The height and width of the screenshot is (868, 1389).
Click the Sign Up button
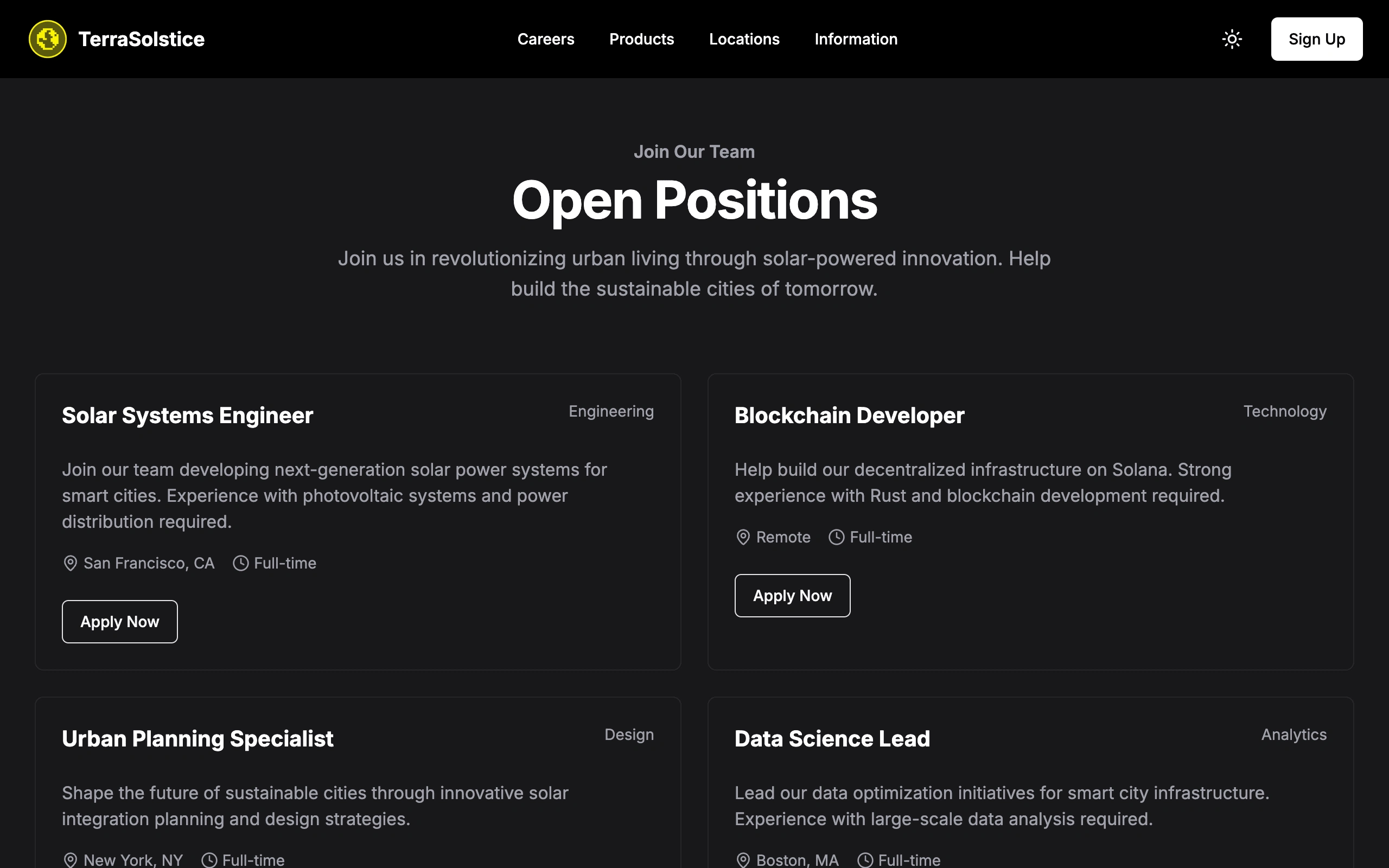(1316, 39)
